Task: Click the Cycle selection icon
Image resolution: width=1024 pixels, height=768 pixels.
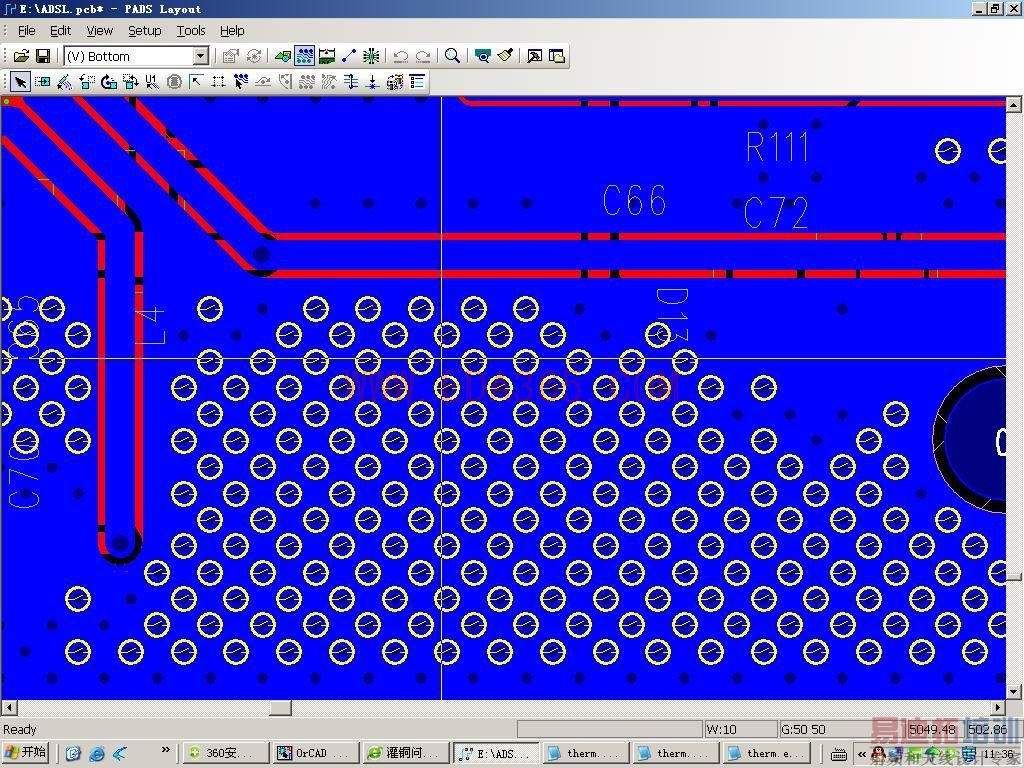Action: pos(254,56)
